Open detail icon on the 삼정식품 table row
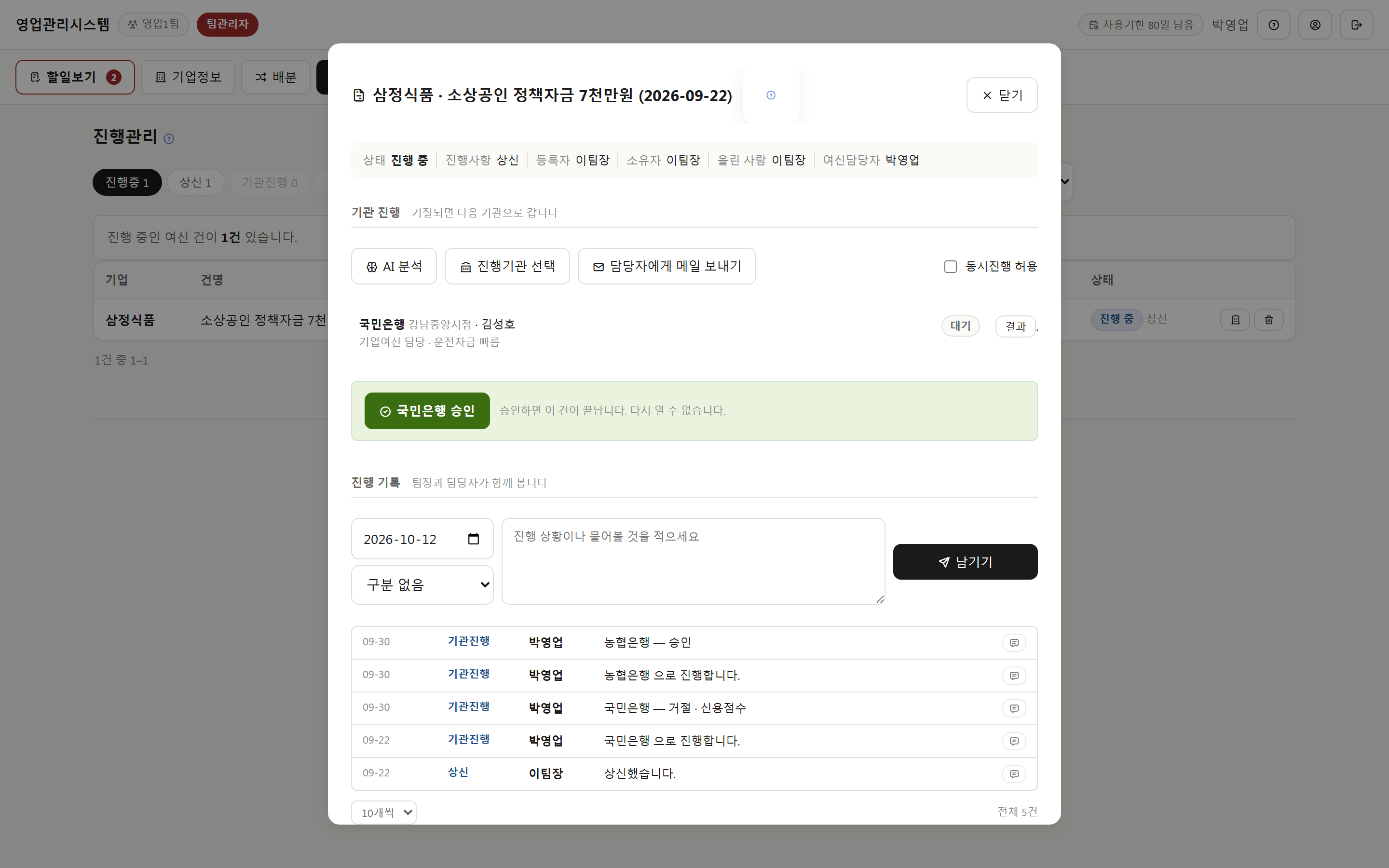Screen dimensions: 1389x868 (x=1235, y=320)
